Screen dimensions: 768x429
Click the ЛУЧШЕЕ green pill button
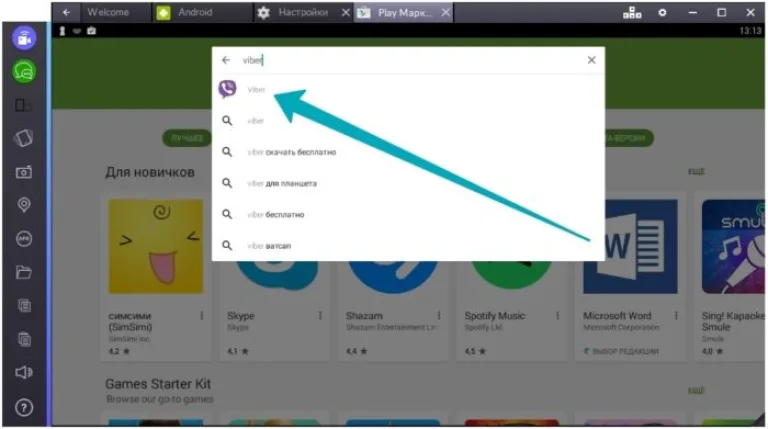pyautogui.click(x=187, y=138)
